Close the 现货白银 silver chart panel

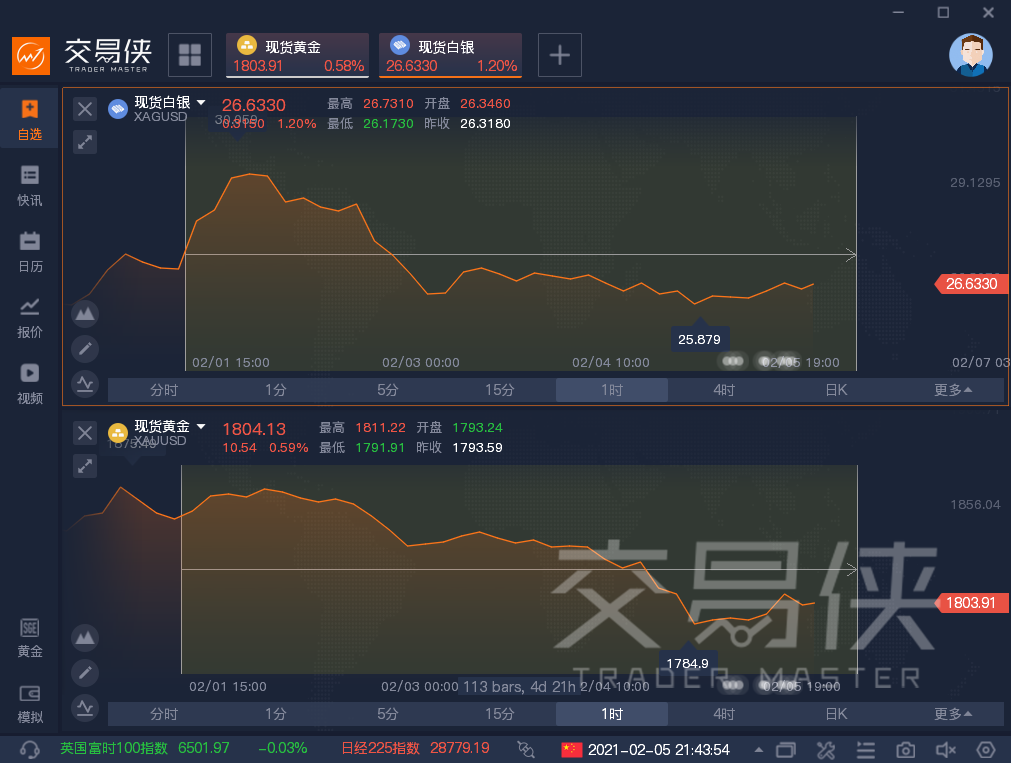coord(84,109)
